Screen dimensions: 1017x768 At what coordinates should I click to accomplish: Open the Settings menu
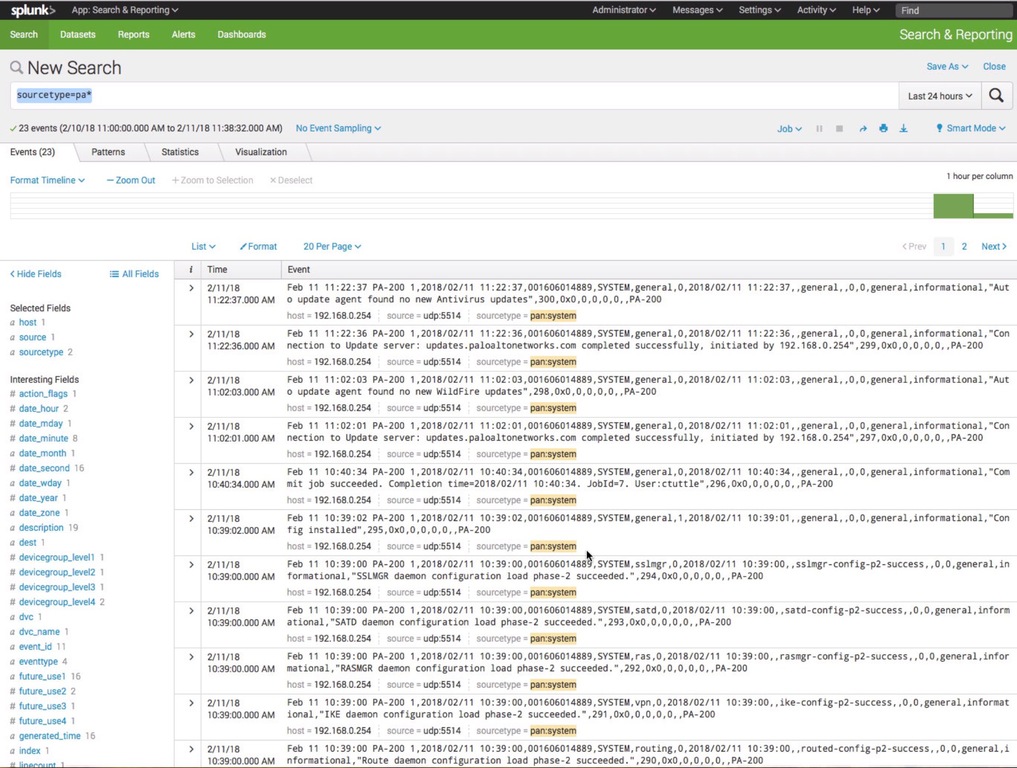point(759,10)
